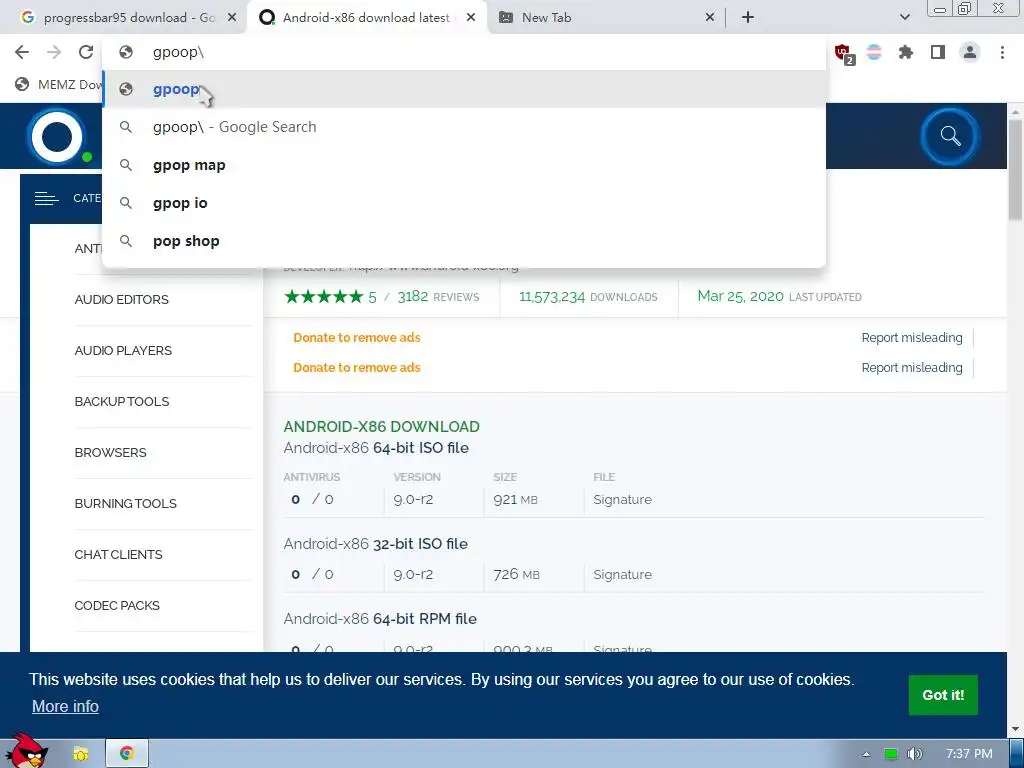This screenshot has height=768, width=1024.
Task: Click the 7:37 PM clock
Action: (x=969, y=754)
